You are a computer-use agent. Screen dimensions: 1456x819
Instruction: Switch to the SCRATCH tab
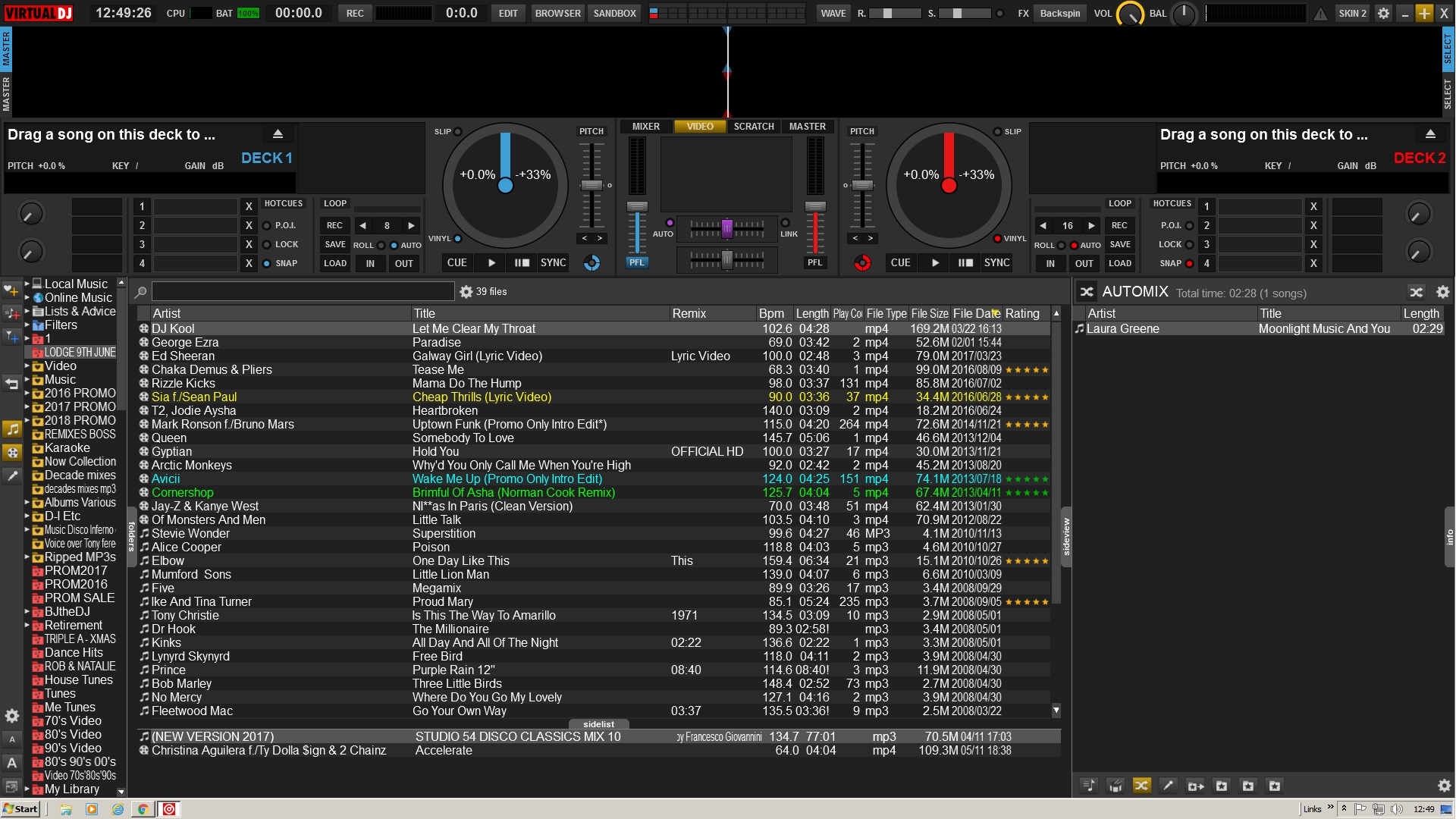[x=754, y=127]
